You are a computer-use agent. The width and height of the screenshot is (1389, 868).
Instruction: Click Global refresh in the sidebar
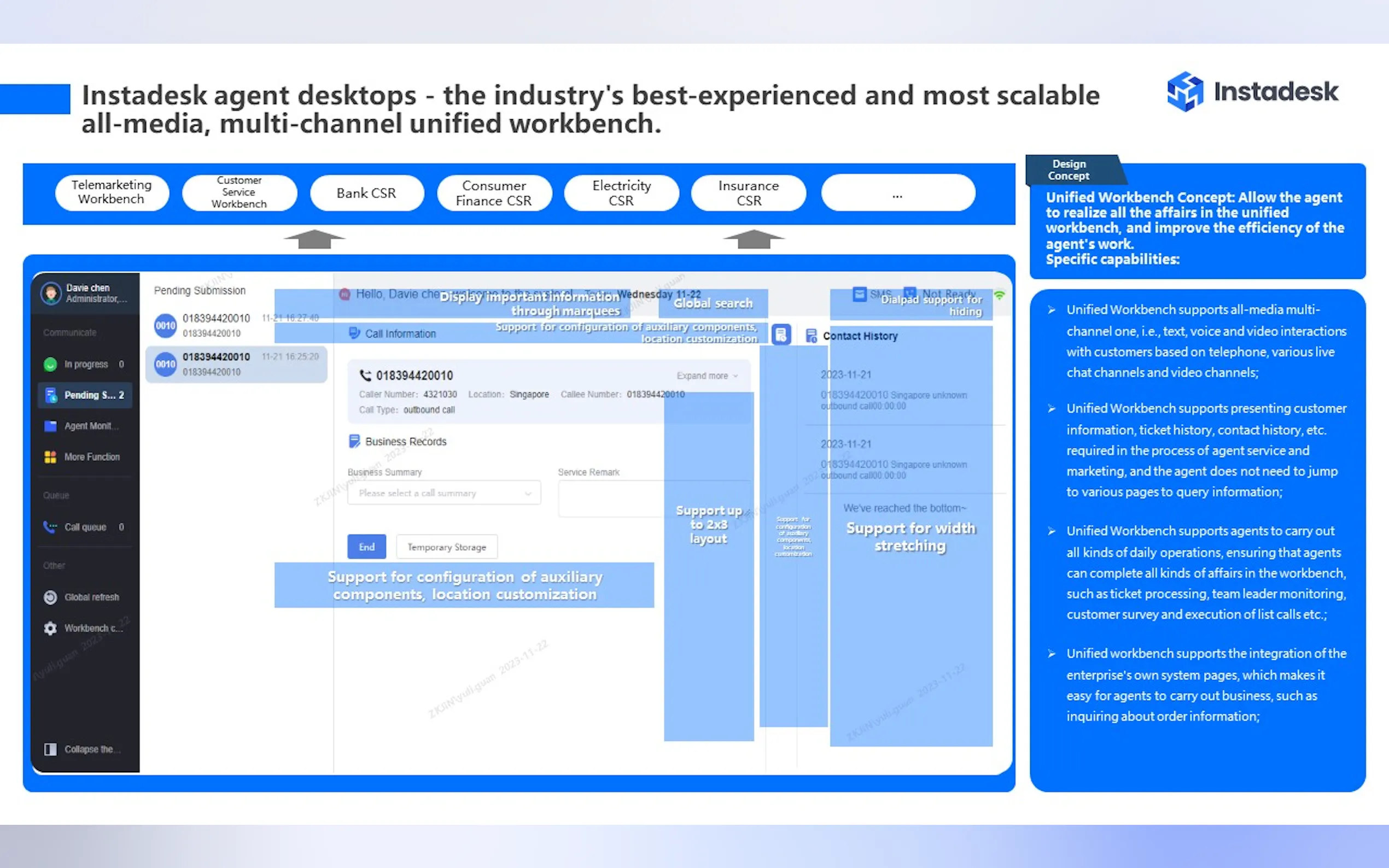(85, 597)
